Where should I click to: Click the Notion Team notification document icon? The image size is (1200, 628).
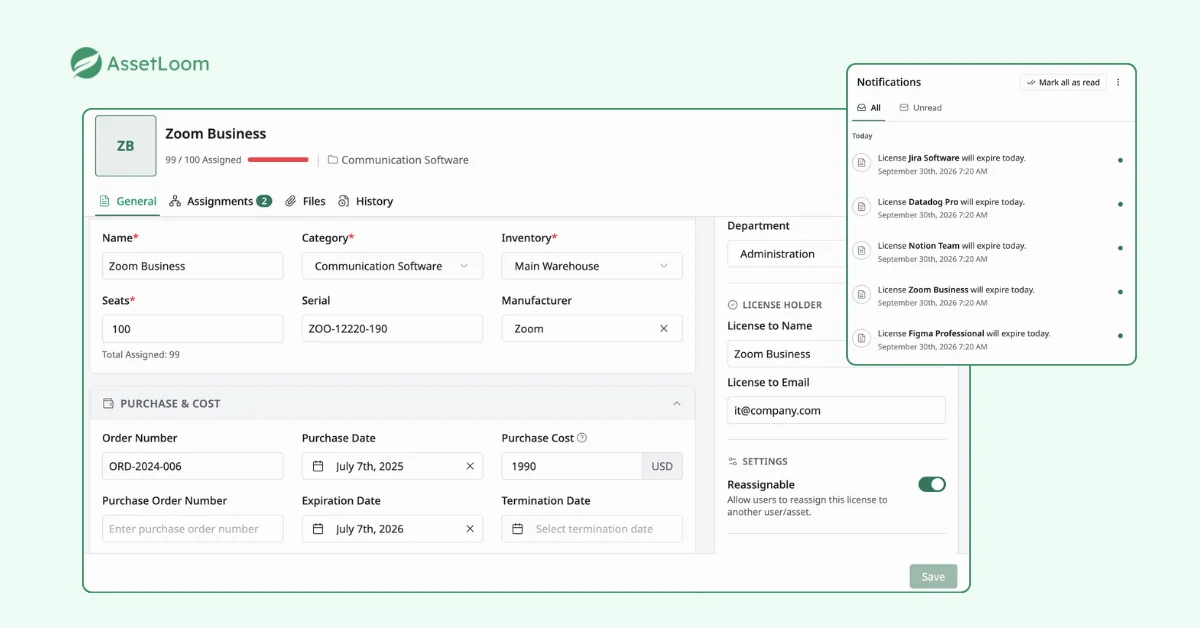pyautogui.click(x=861, y=250)
